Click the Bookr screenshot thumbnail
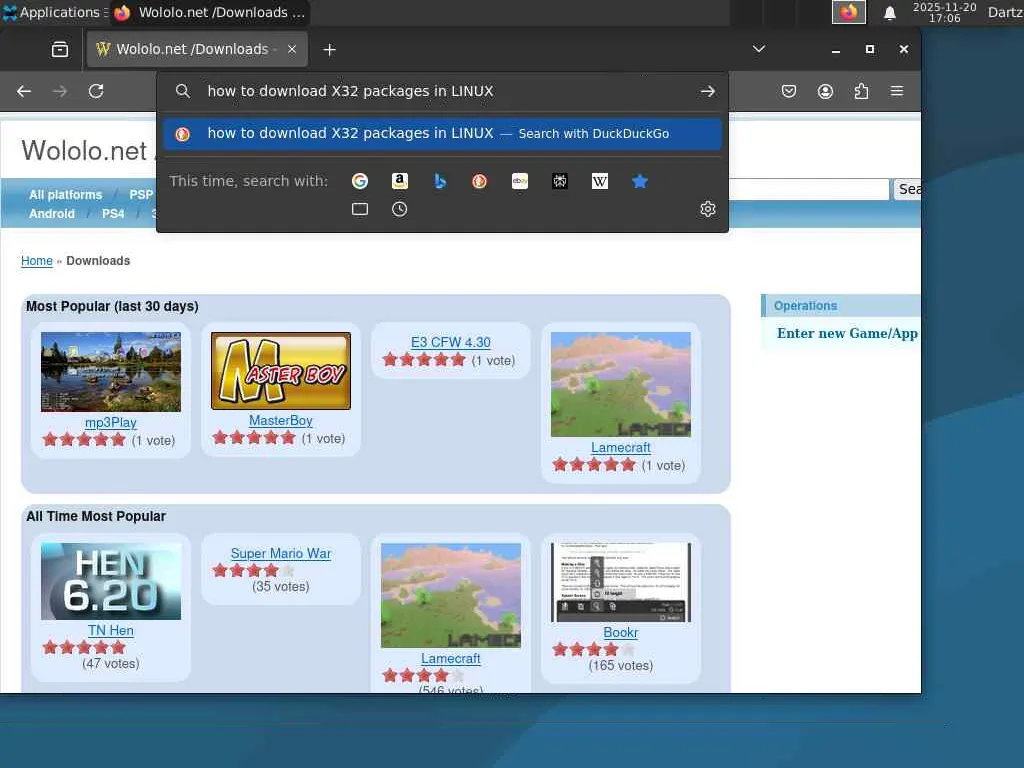The image size is (1024, 768). [620, 582]
